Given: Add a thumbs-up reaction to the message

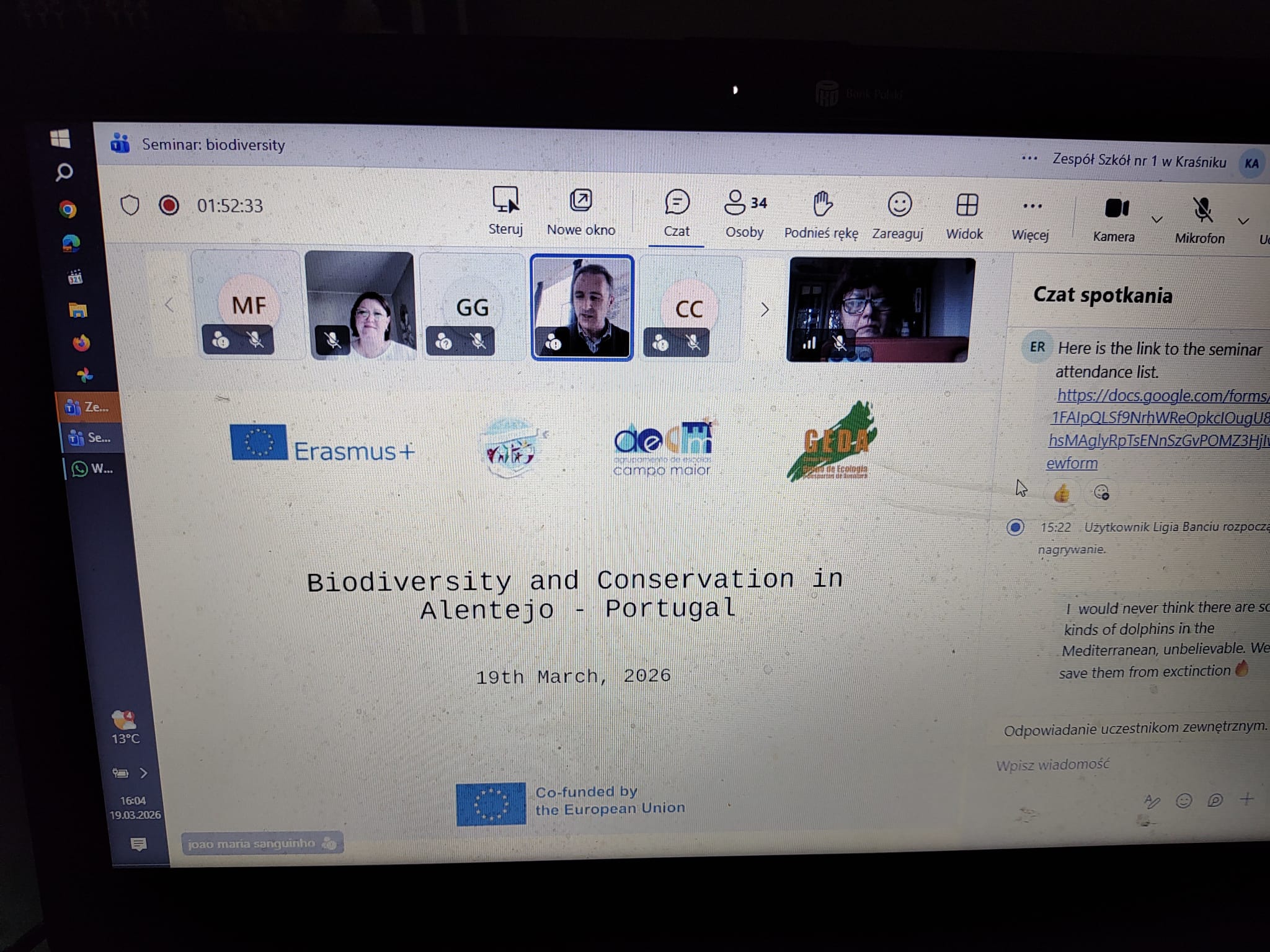Looking at the screenshot, I should pos(1062,493).
